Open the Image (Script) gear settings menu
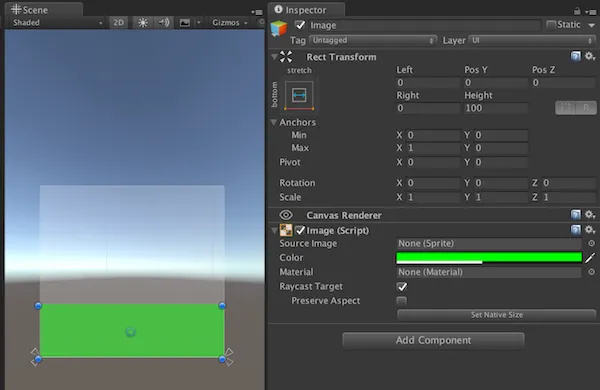Image resolution: width=600 pixels, height=390 pixels. point(590,230)
